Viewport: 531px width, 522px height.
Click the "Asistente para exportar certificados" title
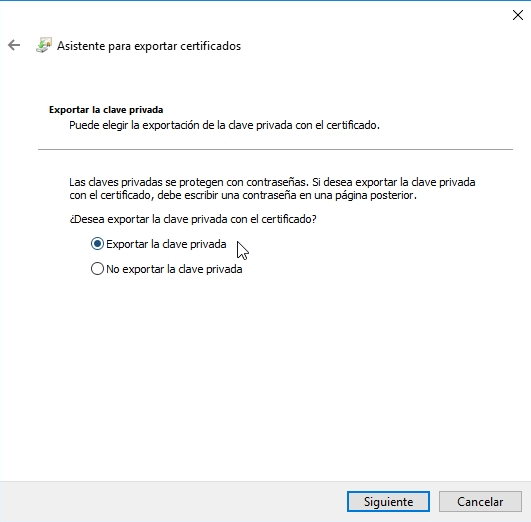pyautogui.click(x=149, y=46)
